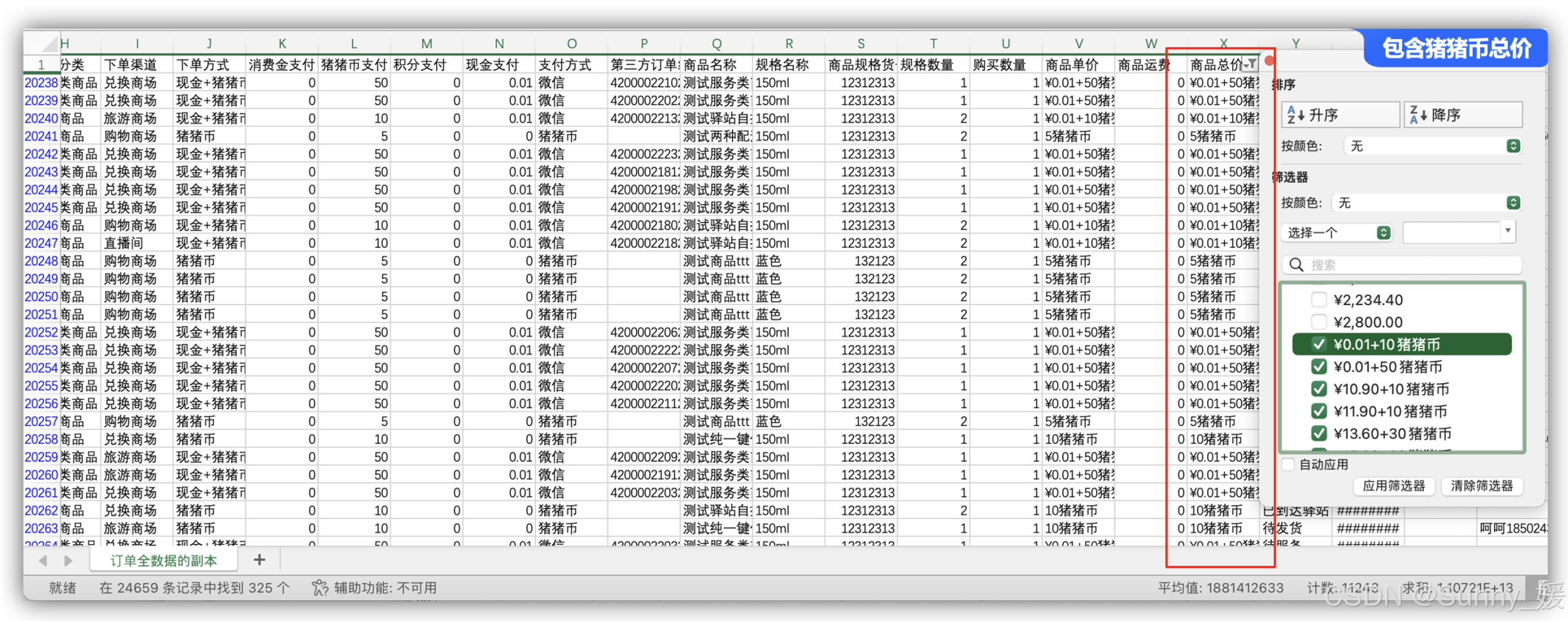Enable the 自动应用 checkbox
Image resolution: width=1568 pixels, height=622 pixels.
click(x=1289, y=464)
